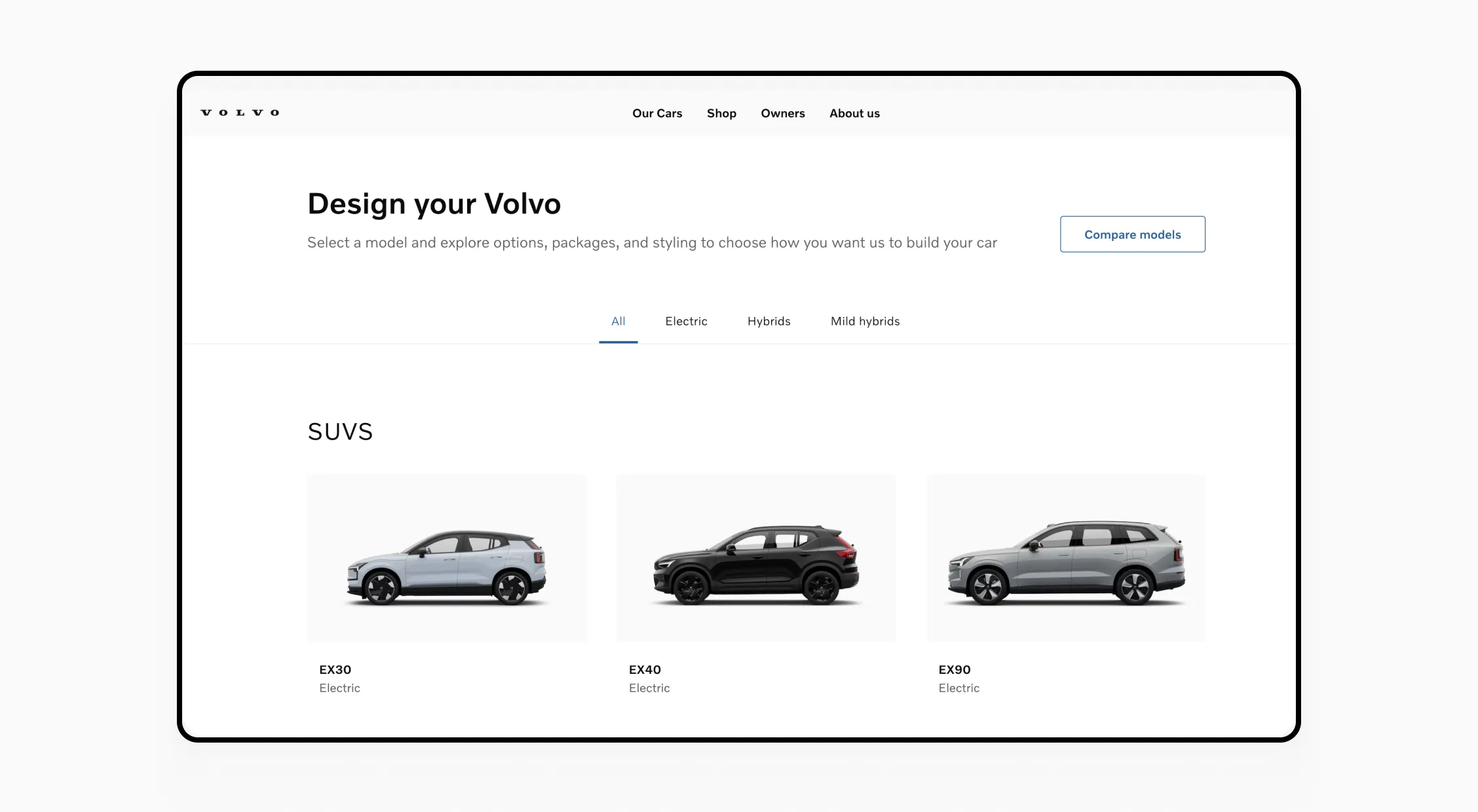This screenshot has height=812, width=1478.
Task: Click the SUVS section heading
Action: pos(340,432)
